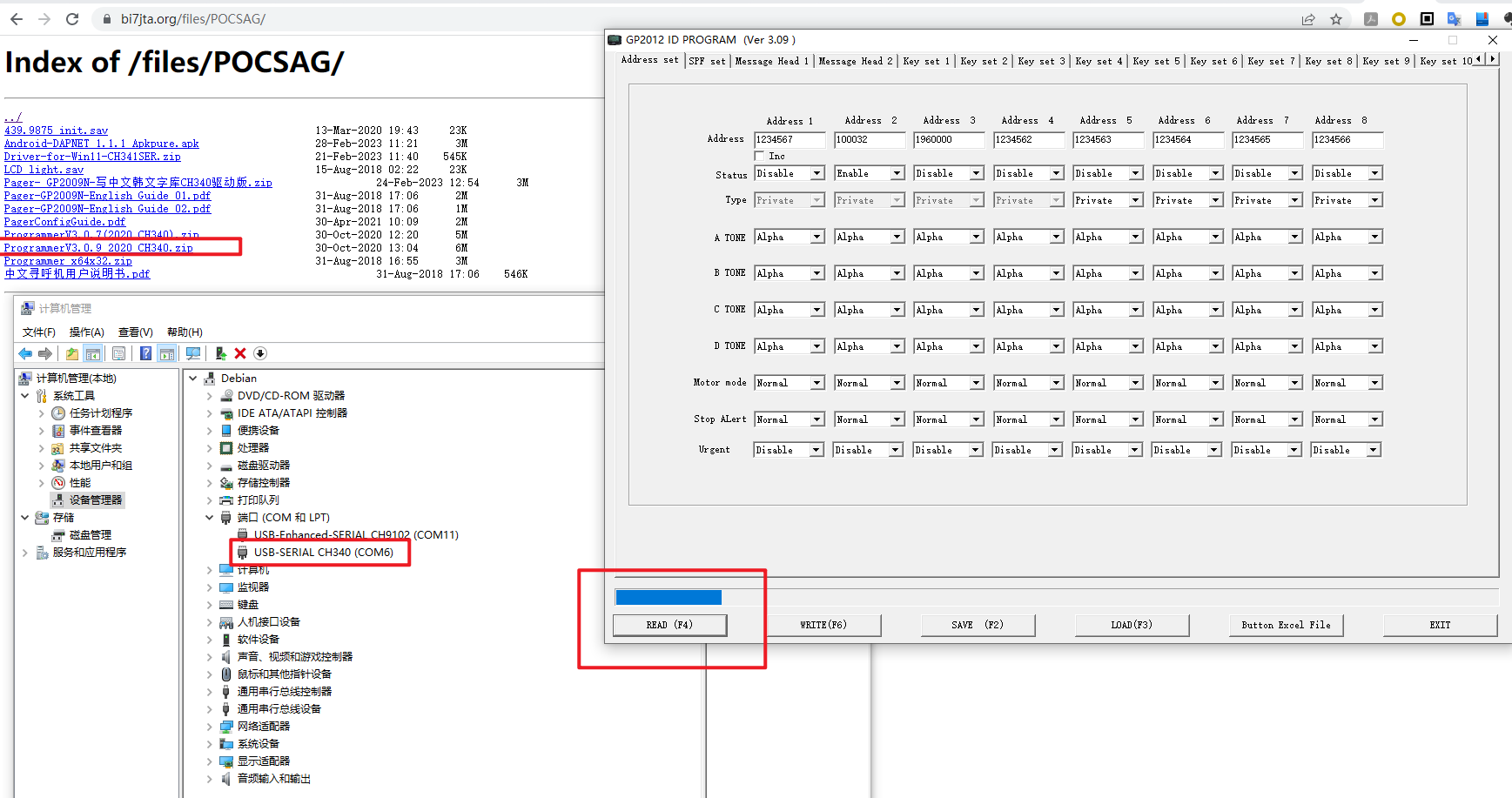Reload the browser page
Viewport: 1512px width, 798px height.
click(72, 19)
